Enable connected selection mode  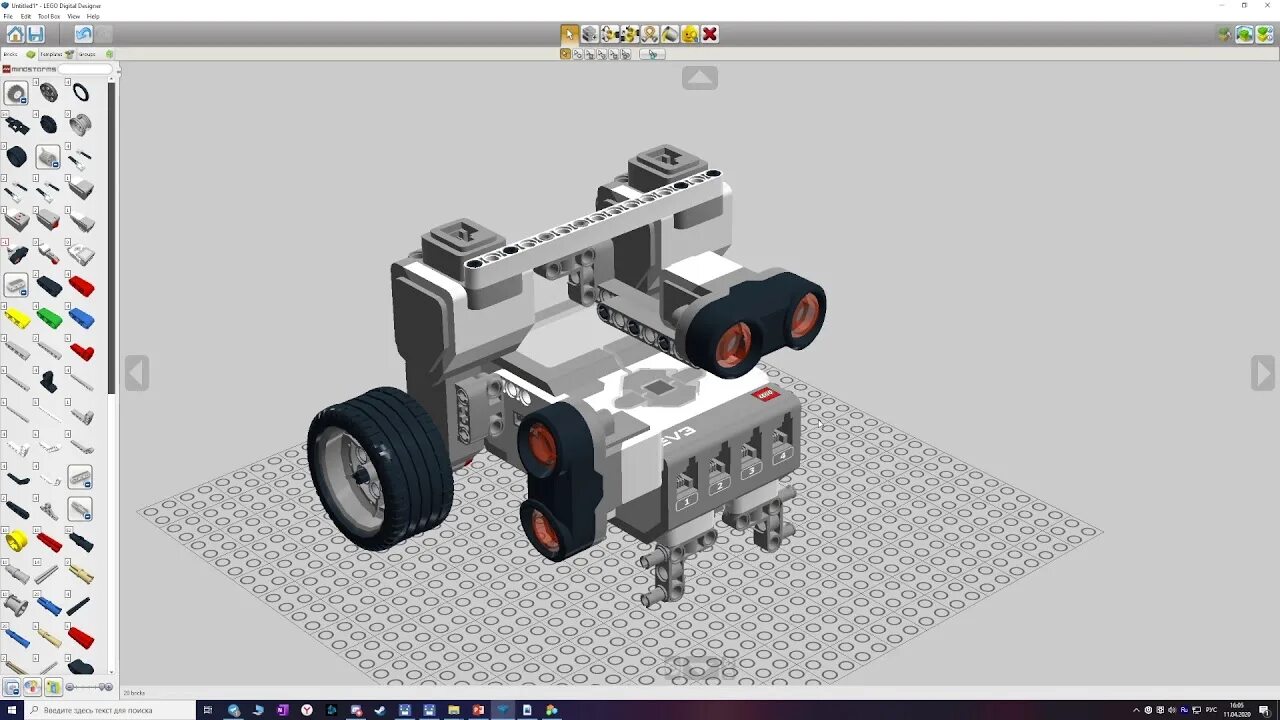click(589, 54)
